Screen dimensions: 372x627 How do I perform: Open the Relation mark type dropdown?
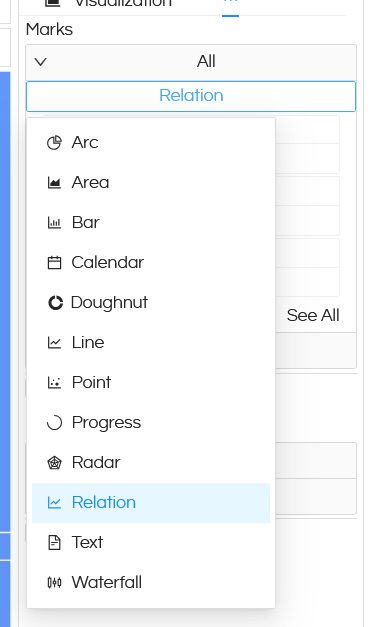[x=191, y=96]
